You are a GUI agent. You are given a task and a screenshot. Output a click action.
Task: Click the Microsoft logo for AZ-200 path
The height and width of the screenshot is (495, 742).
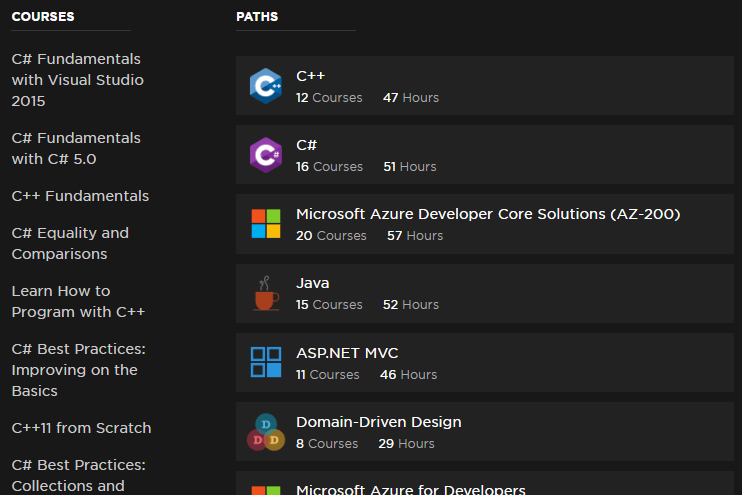coord(265,223)
